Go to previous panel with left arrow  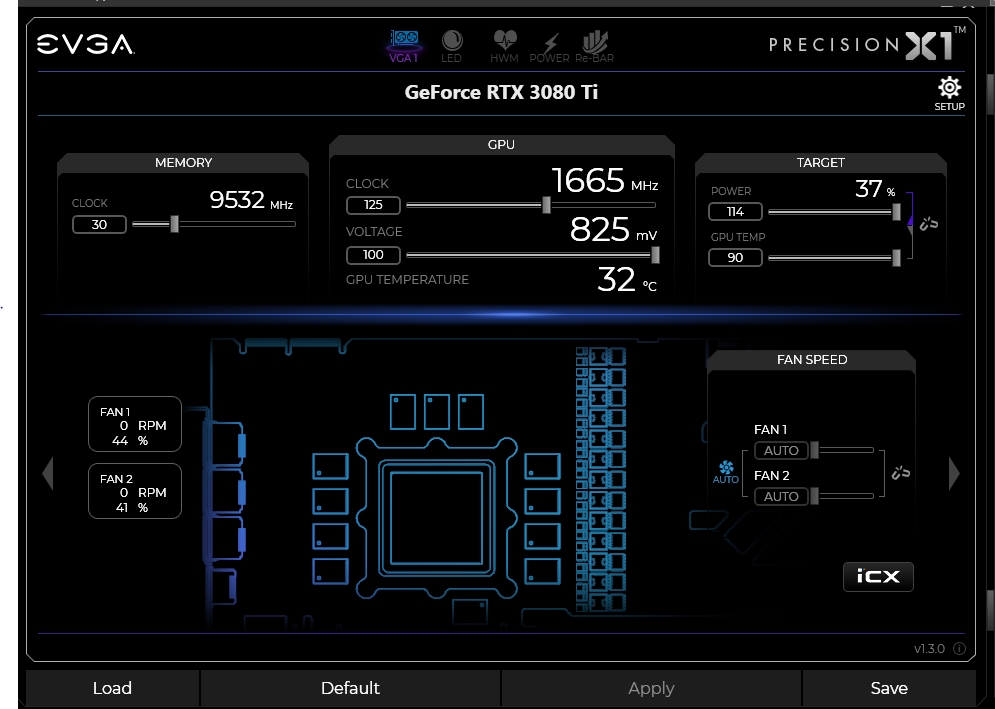pyautogui.click(x=48, y=473)
